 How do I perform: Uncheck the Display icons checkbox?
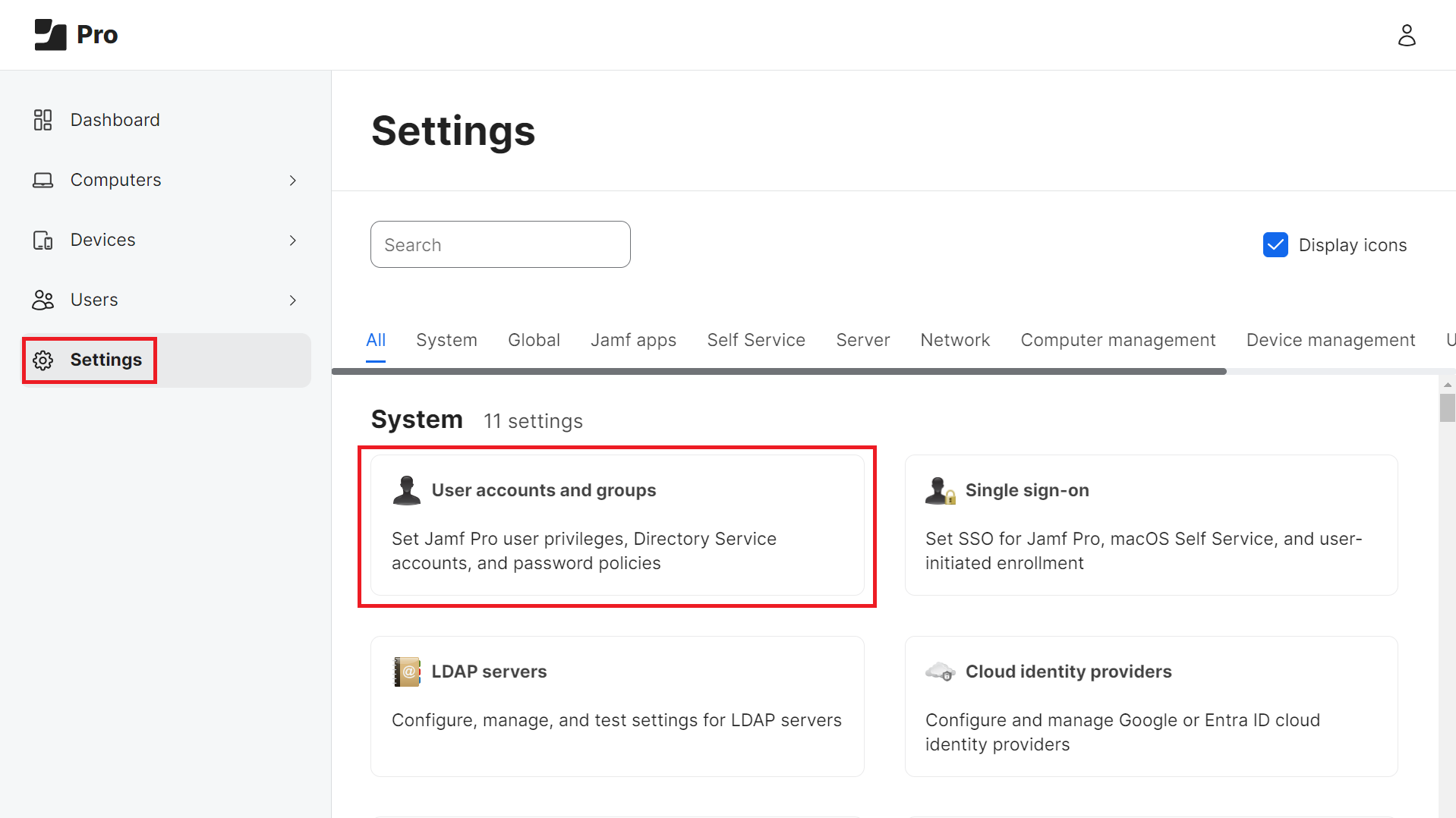[1275, 245]
